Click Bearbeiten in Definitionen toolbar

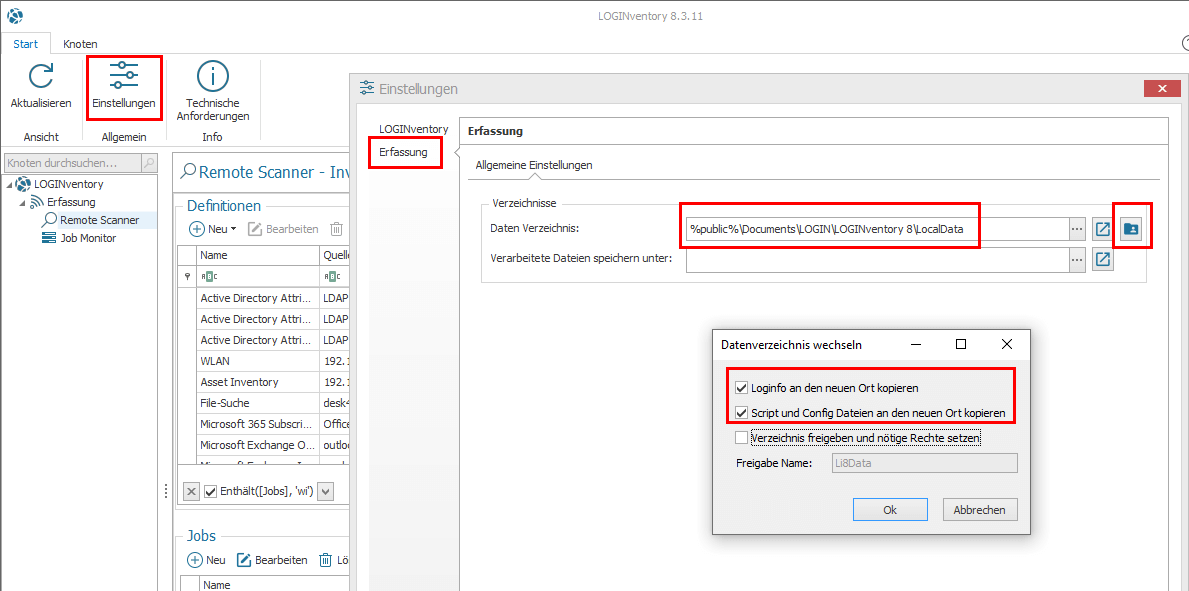(x=282, y=228)
